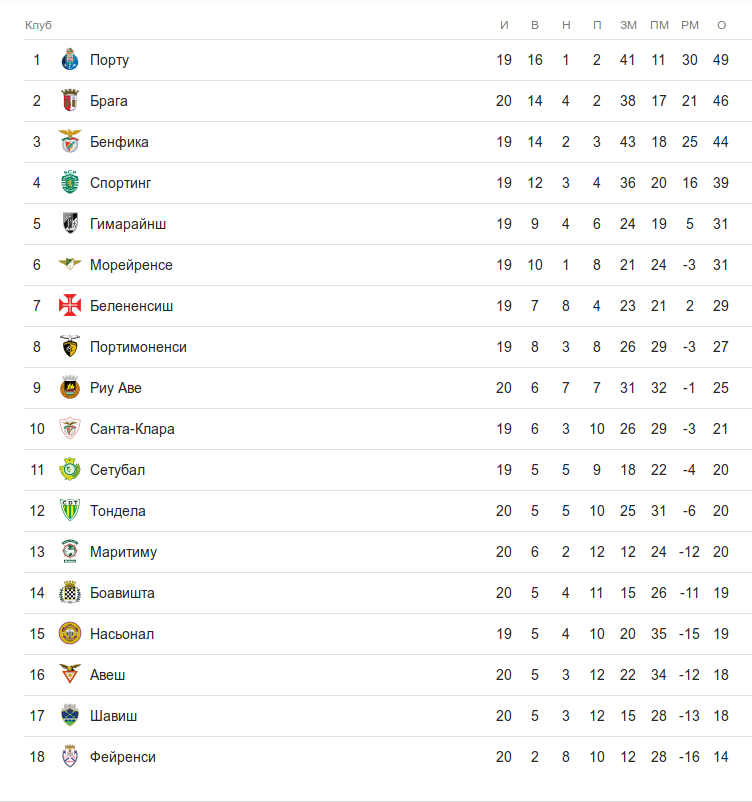Open the Гимарайнш team link
Viewport: 752px width, 802px height.
pyautogui.click(x=128, y=224)
